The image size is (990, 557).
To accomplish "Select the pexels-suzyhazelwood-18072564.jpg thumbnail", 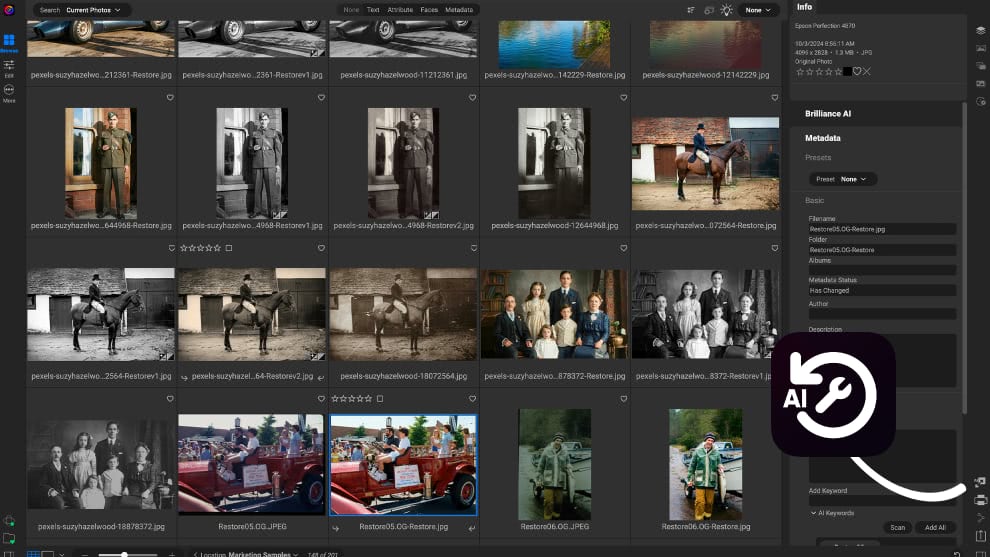I will [x=403, y=314].
